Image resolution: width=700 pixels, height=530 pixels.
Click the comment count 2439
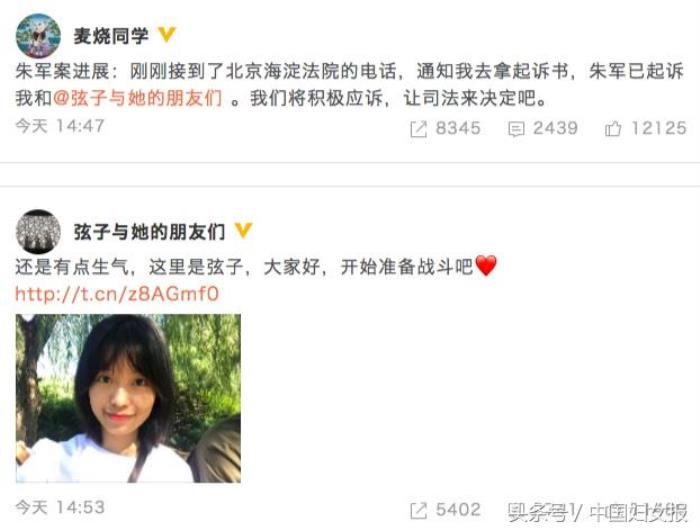coord(555,129)
